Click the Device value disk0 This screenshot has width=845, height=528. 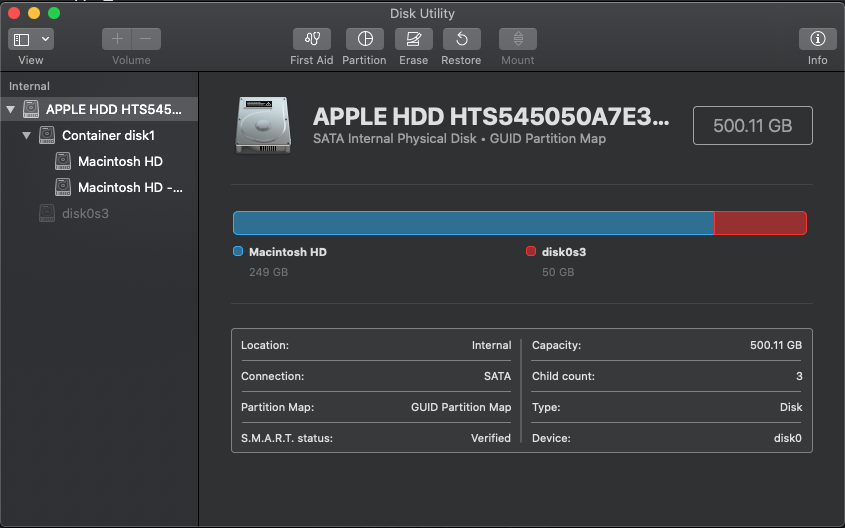point(788,438)
